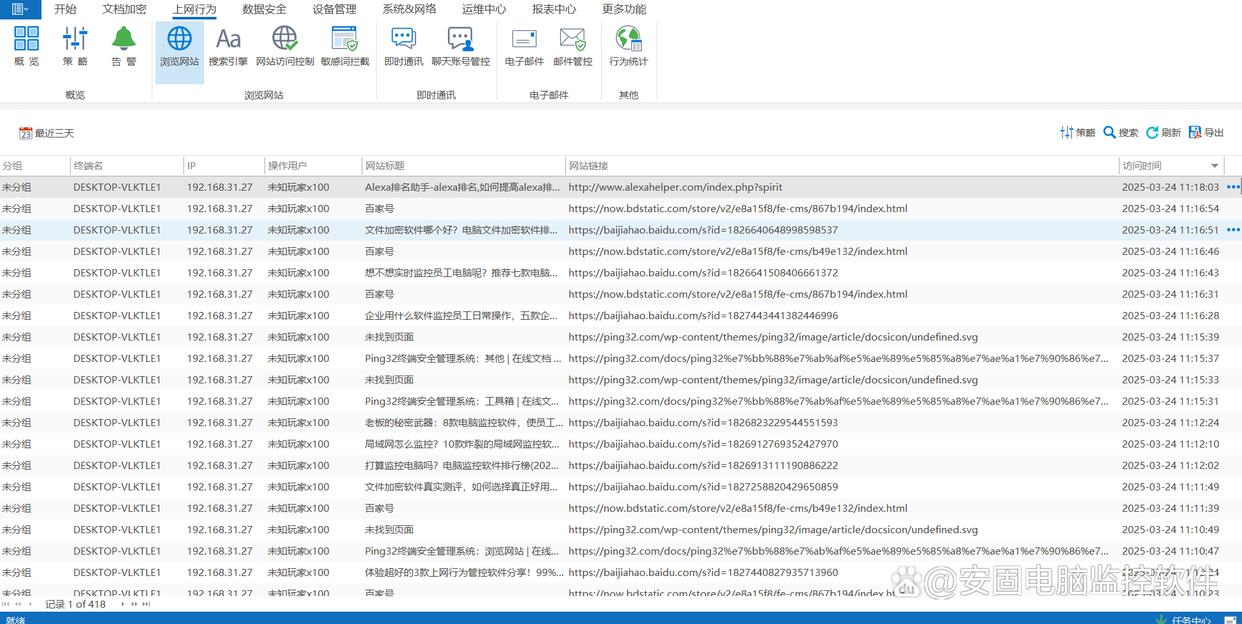
Task: Open 聊天账号管控 chat account control
Action: pos(460,46)
